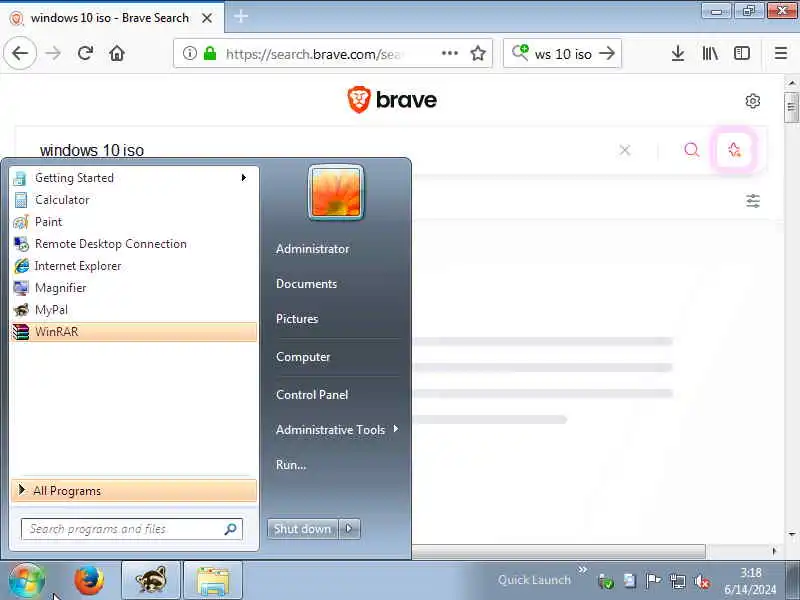Launch MyPal from Start menu
800x600 pixels.
[x=134, y=310]
